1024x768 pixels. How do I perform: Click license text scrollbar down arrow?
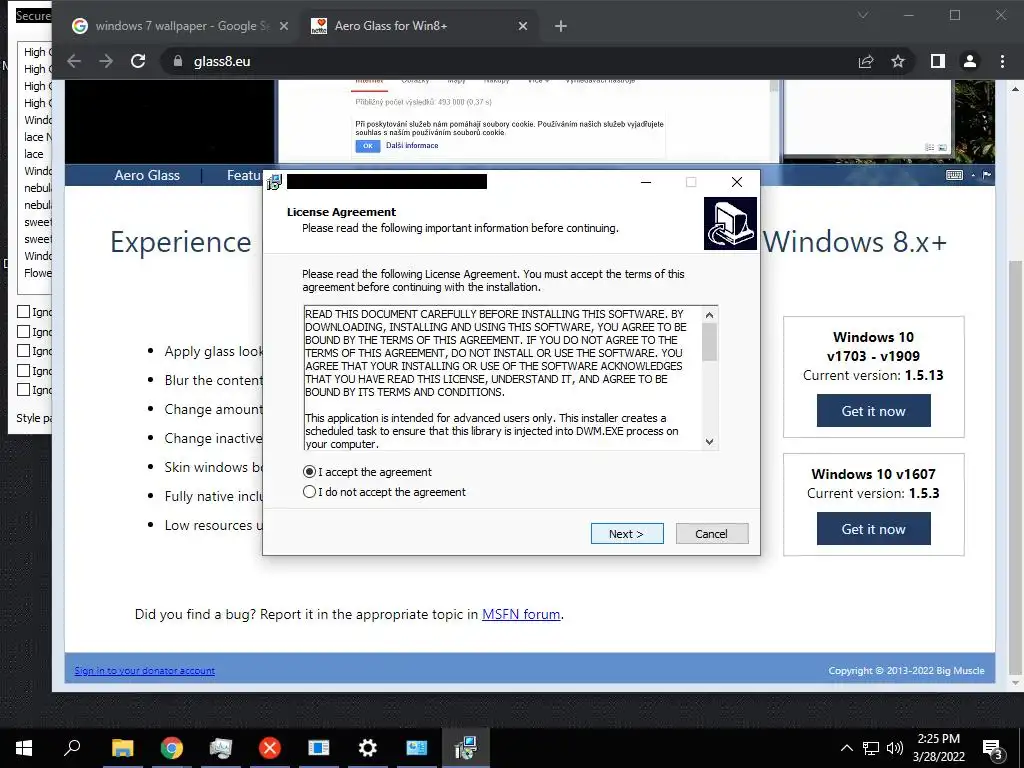(710, 442)
